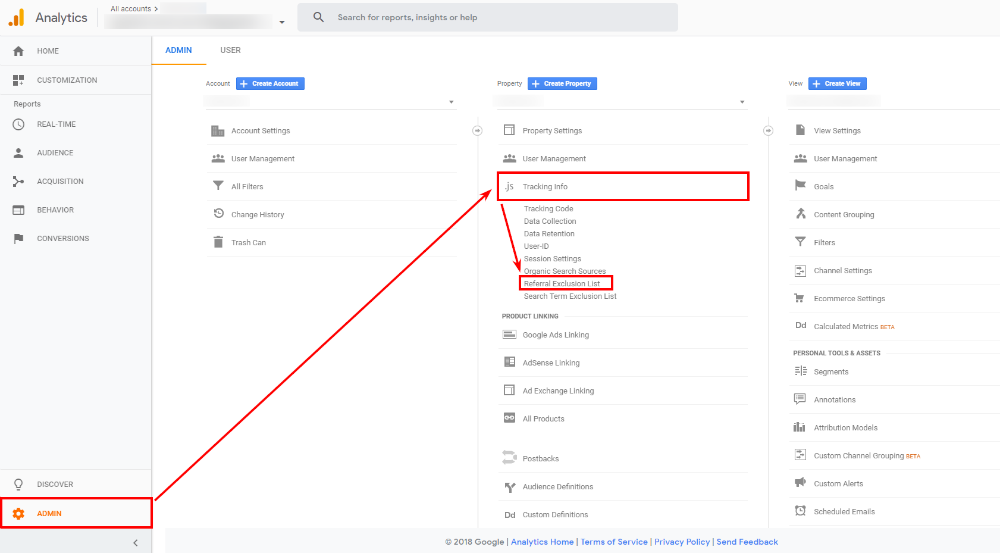The height and width of the screenshot is (553, 1000).
Task: Click the Discover lightbulb icon
Action: pos(18,484)
